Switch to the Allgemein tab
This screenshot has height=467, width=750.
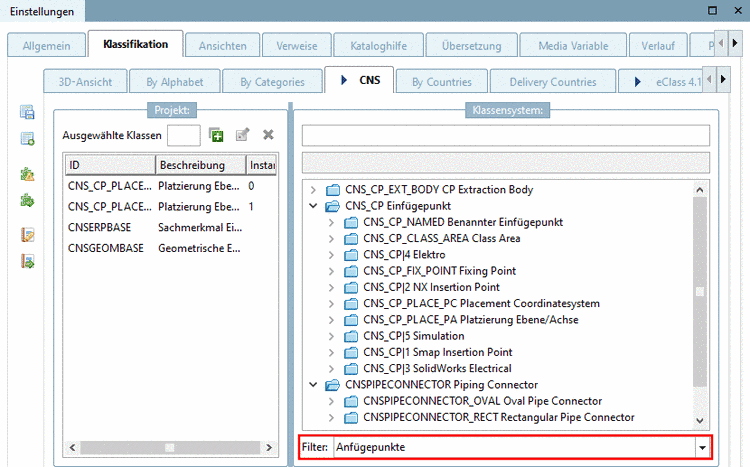46,46
